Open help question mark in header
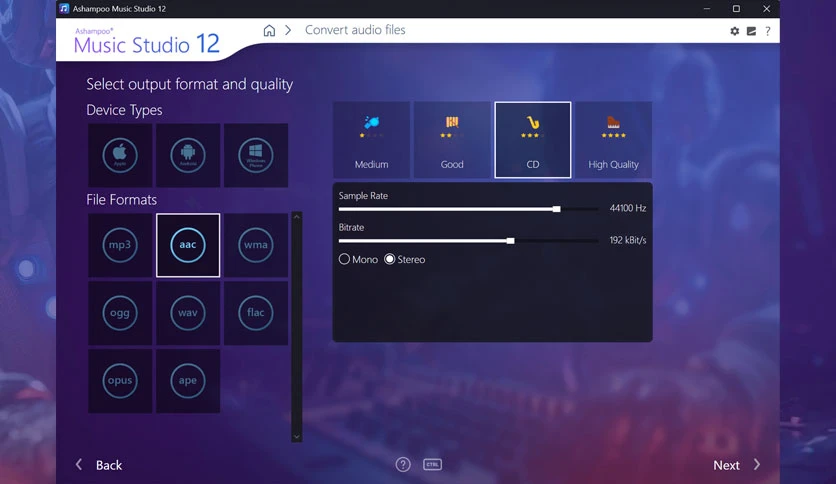The width and height of the screenshot is (836, 484). click(768, 31)
